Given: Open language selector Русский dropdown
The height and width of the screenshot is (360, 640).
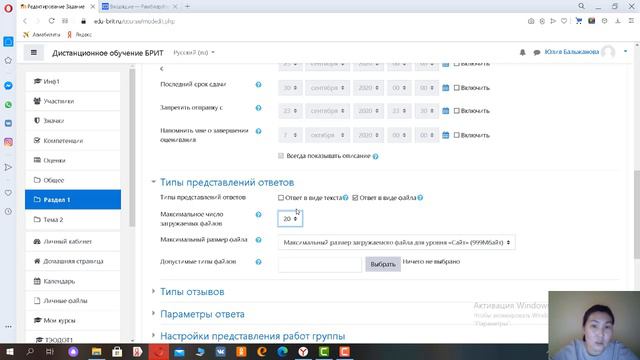Looking at the screenshot, I should point(194,53).
